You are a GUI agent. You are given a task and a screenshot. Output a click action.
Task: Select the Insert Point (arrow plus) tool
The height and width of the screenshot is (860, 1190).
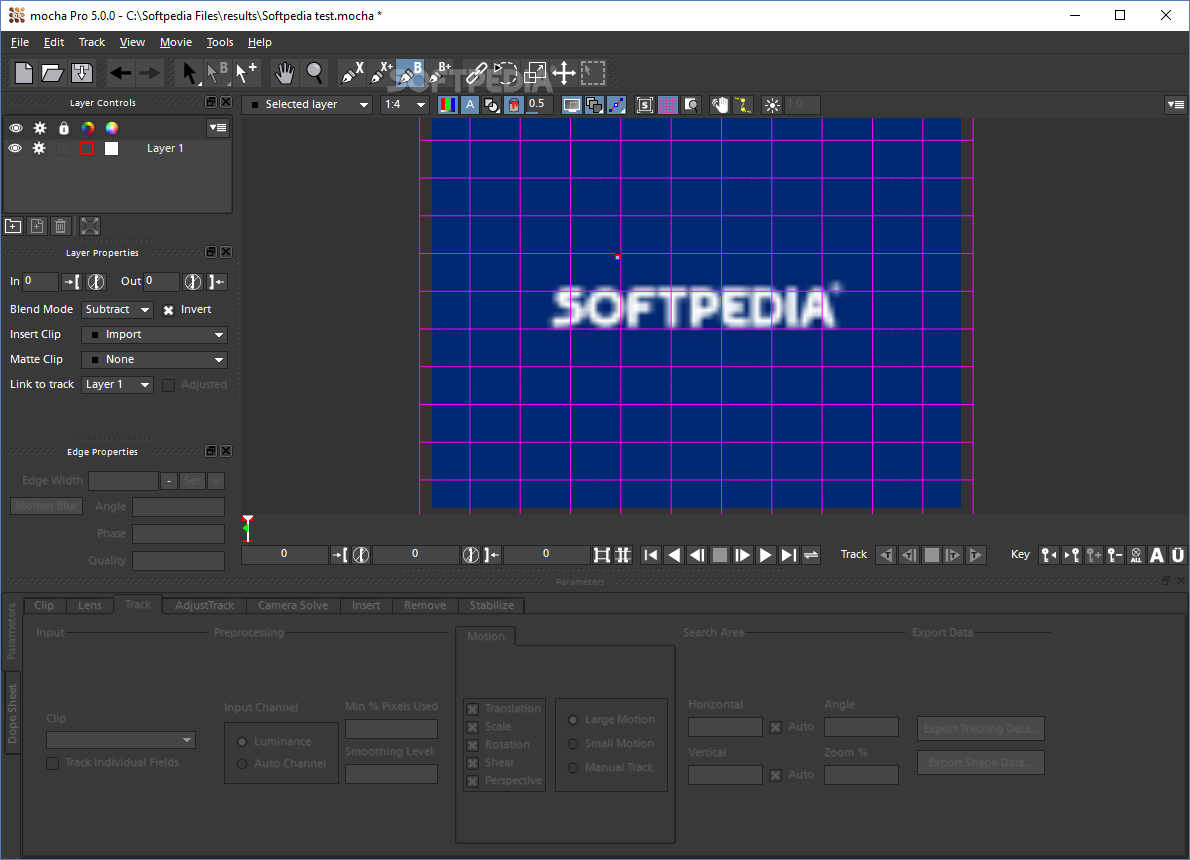[246, 73]
